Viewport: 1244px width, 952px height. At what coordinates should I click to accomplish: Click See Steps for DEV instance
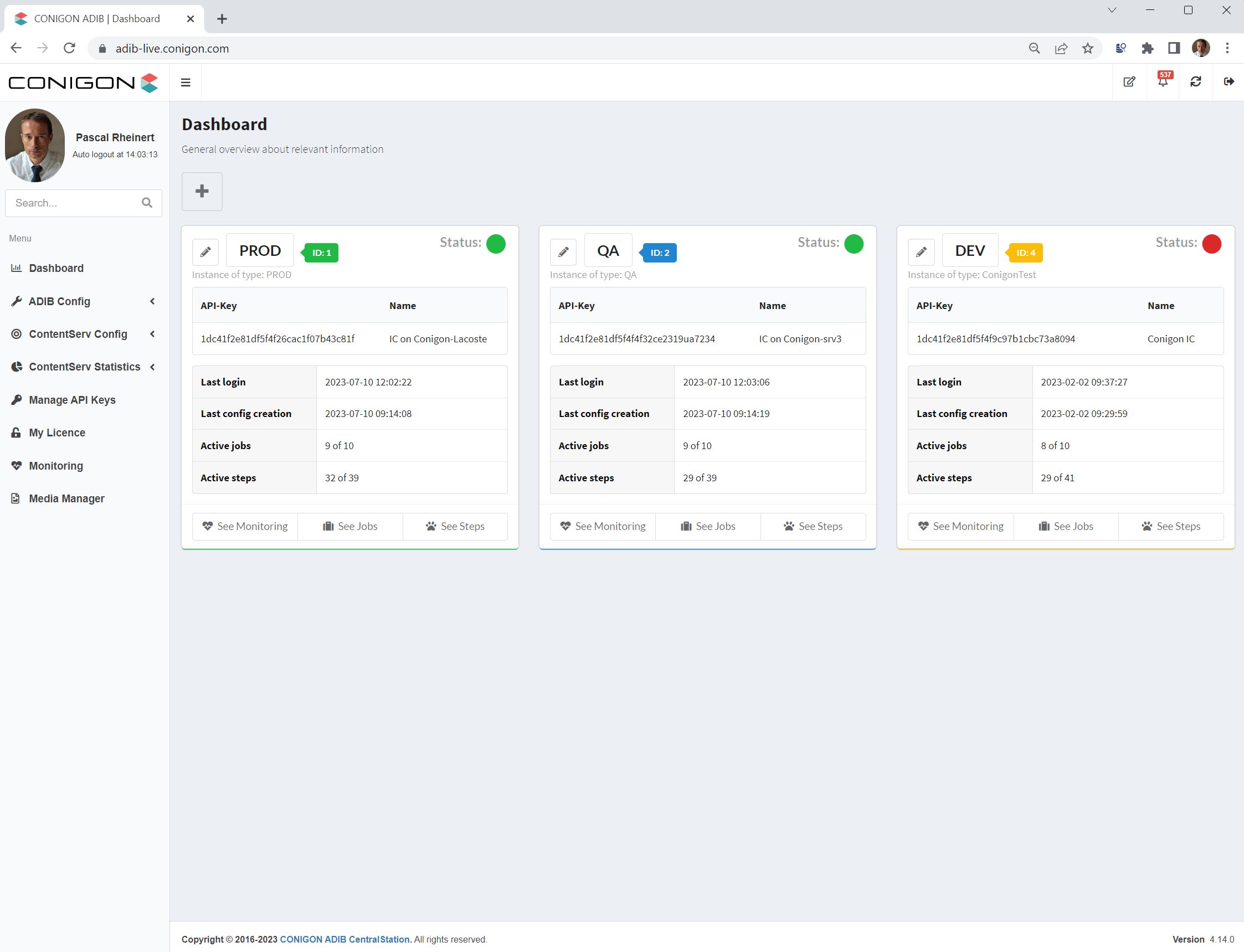1171,527
